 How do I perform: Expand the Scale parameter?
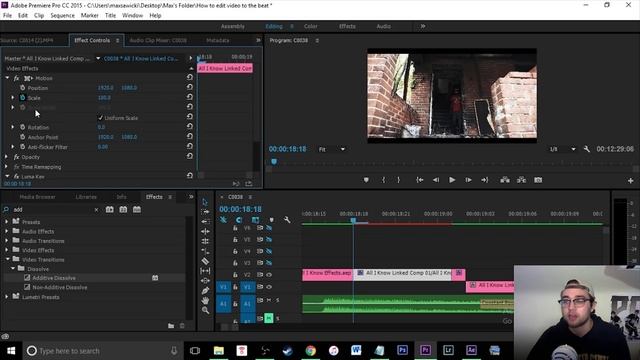12,98
